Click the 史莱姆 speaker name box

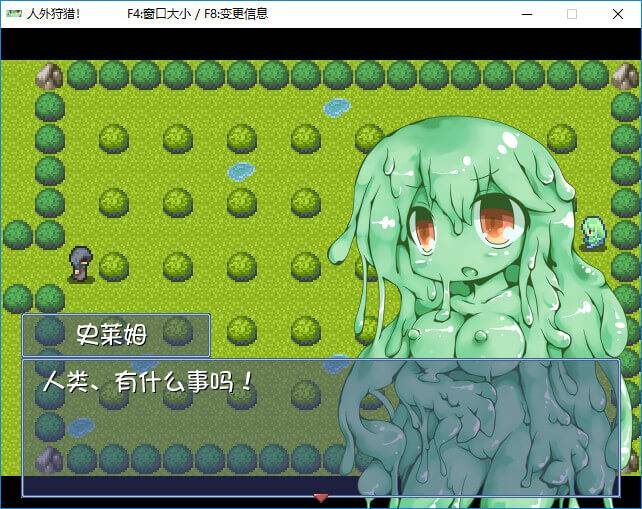[116, 335]
